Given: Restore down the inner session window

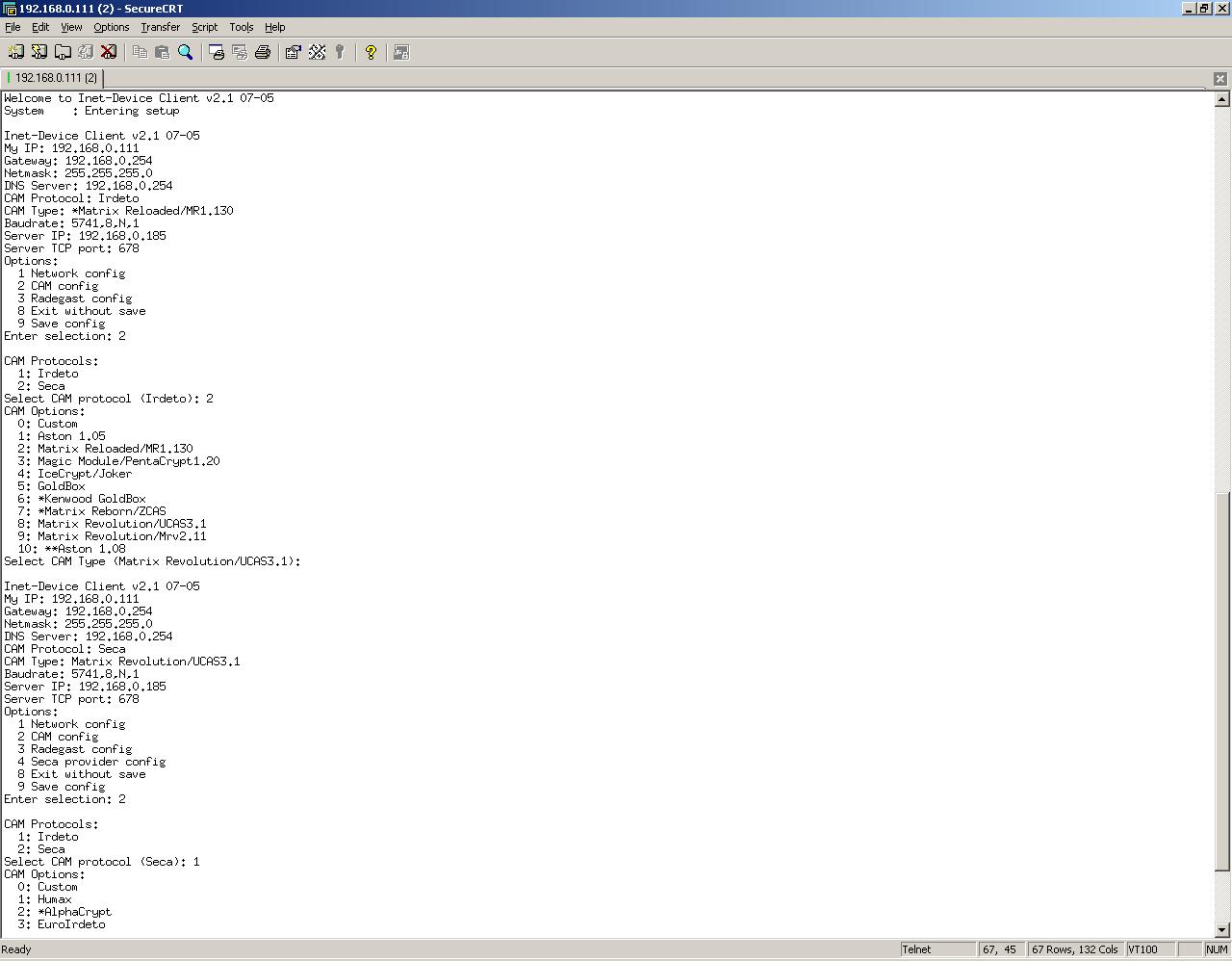Looking at the screenshot, I should (x=1203, y=9).
